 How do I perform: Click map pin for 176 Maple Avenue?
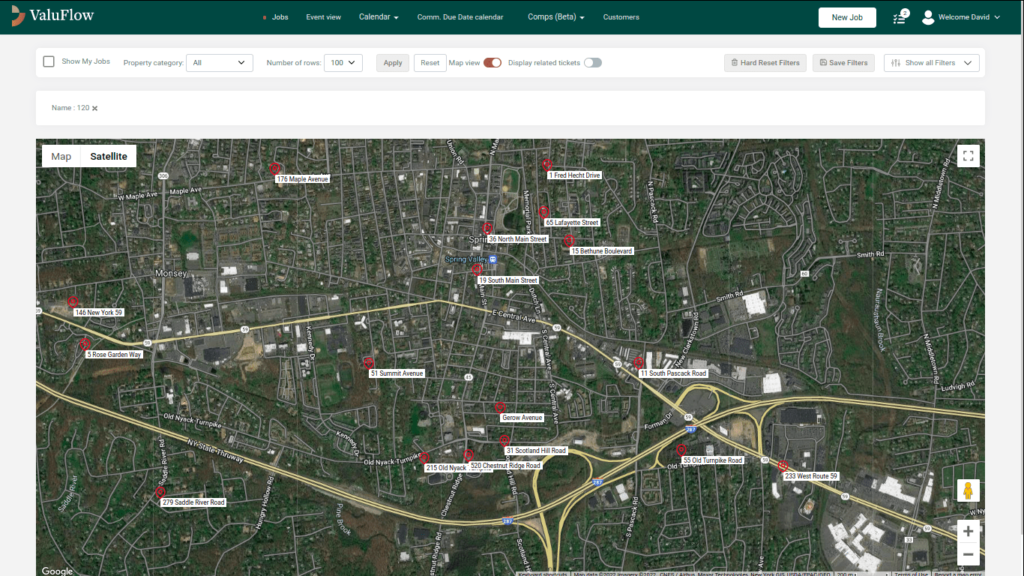[x=275, y=169]
